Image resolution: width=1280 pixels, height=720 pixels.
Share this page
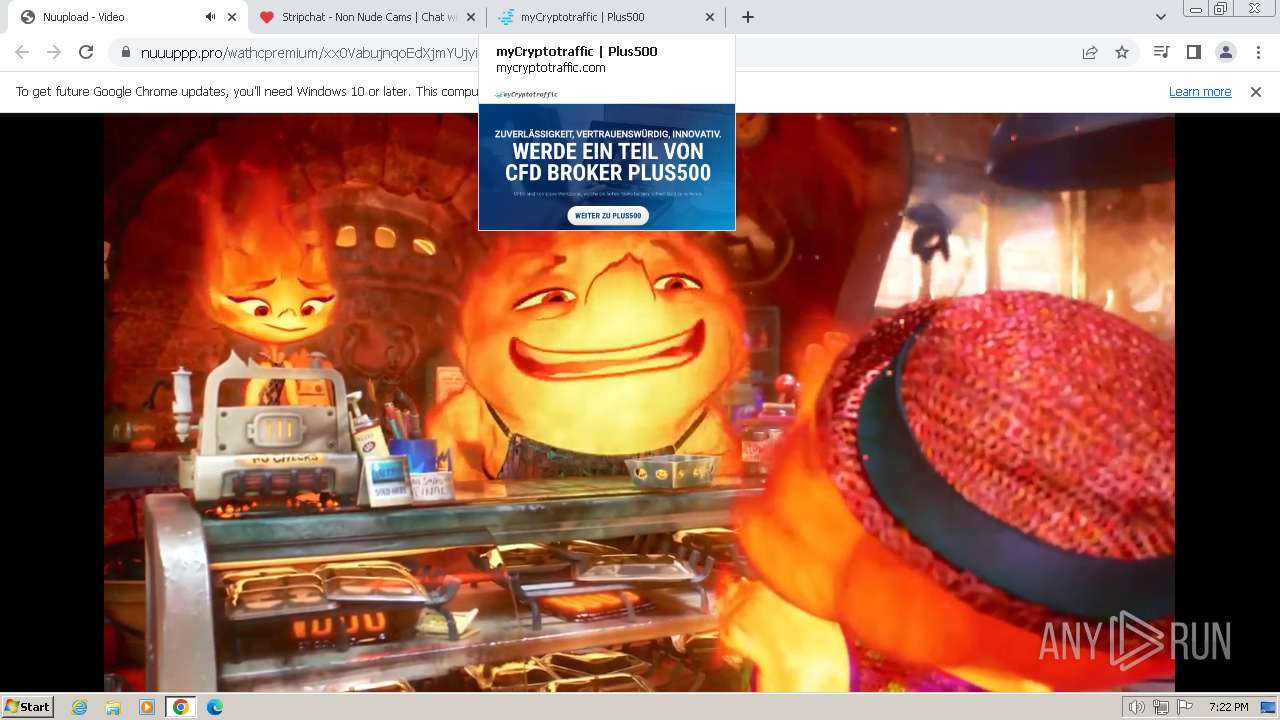click(1090, 53)
